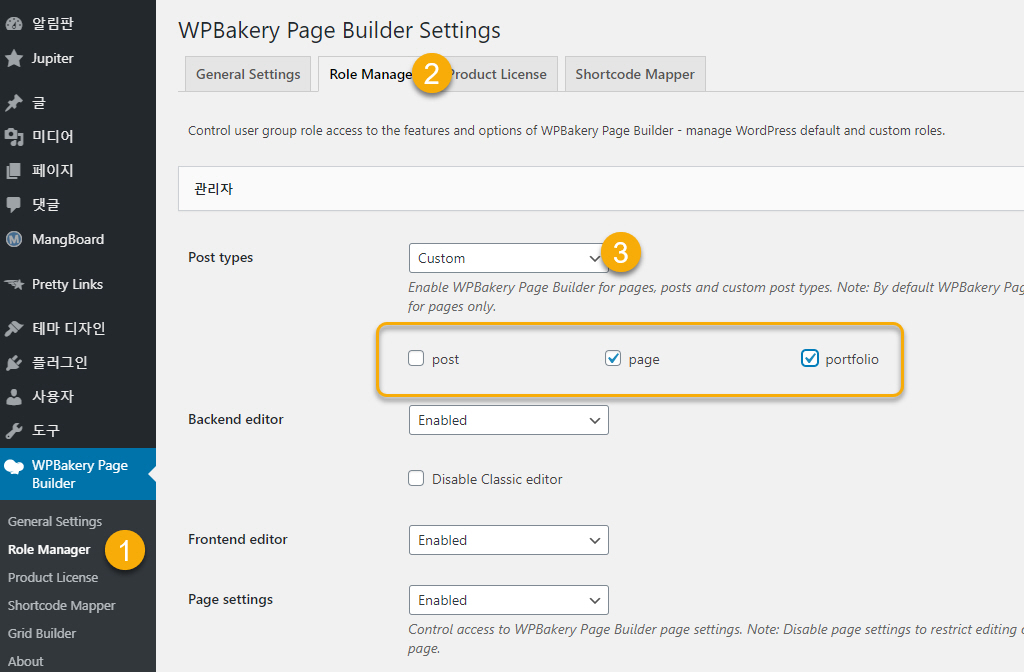1024x672 pixels.
Task: Click Role Manager sidebar submenu link
Action: coord(49,549)
